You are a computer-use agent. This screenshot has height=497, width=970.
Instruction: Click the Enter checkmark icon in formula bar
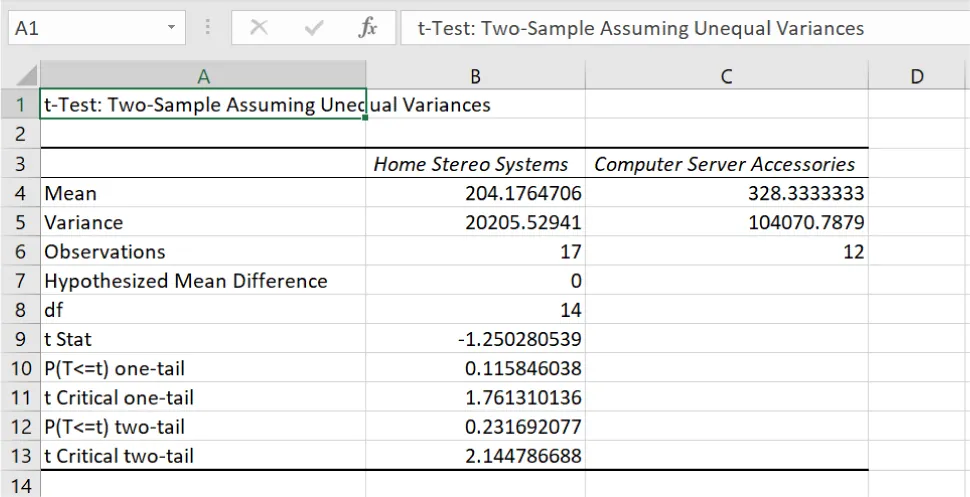click(314, 28)
